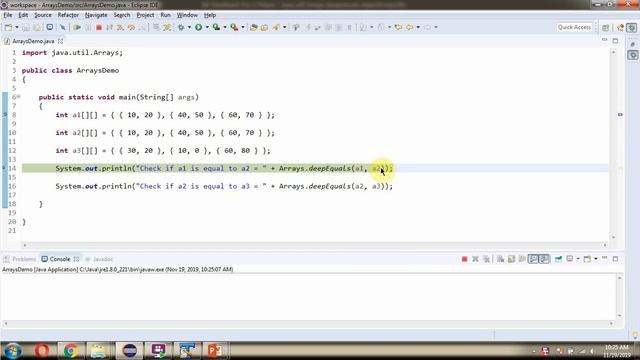Open the Run menu
This screenshot has width=640, height=360.
tap(165, 15)
